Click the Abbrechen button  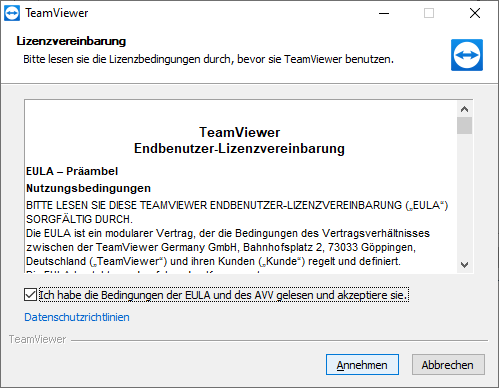point(448,365)
